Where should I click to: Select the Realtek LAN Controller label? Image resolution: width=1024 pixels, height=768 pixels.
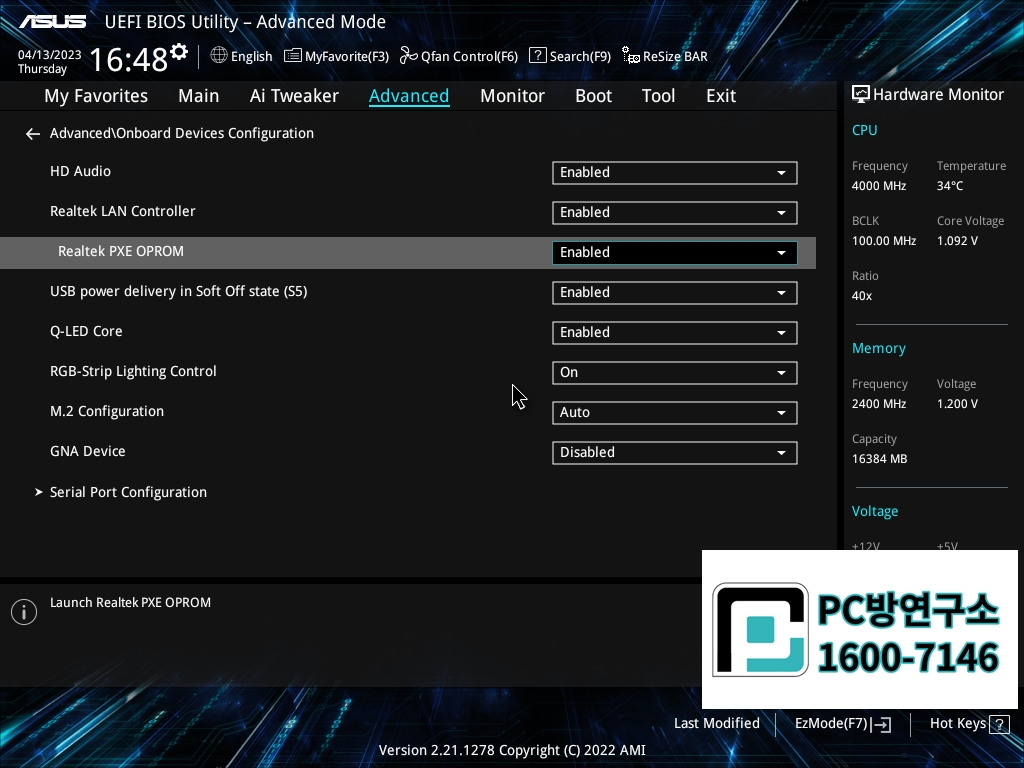tap(123, 212)
